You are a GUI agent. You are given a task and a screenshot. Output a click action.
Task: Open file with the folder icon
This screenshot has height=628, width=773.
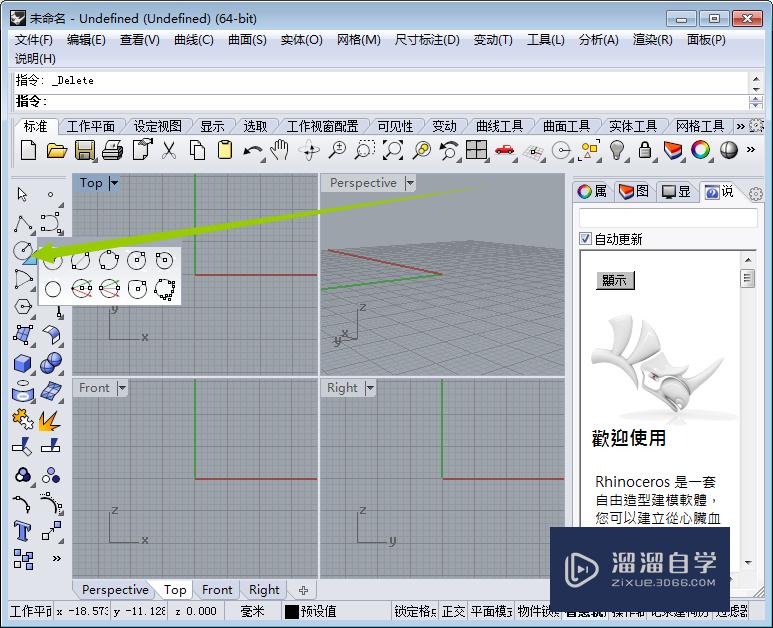click(56, 150)
